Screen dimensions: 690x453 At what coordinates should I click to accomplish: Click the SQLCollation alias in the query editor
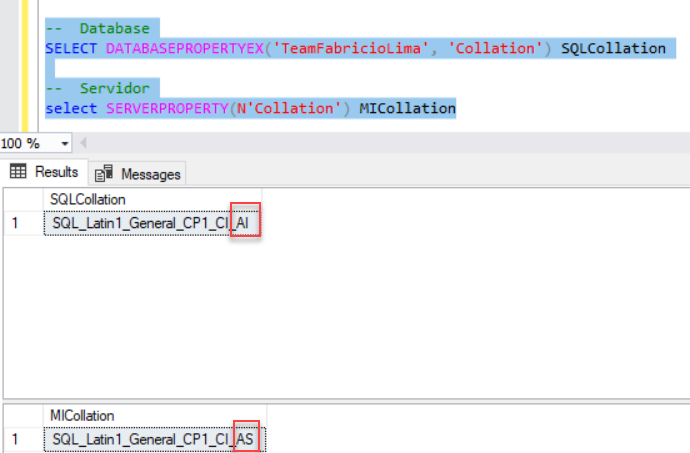click(613, 48)
